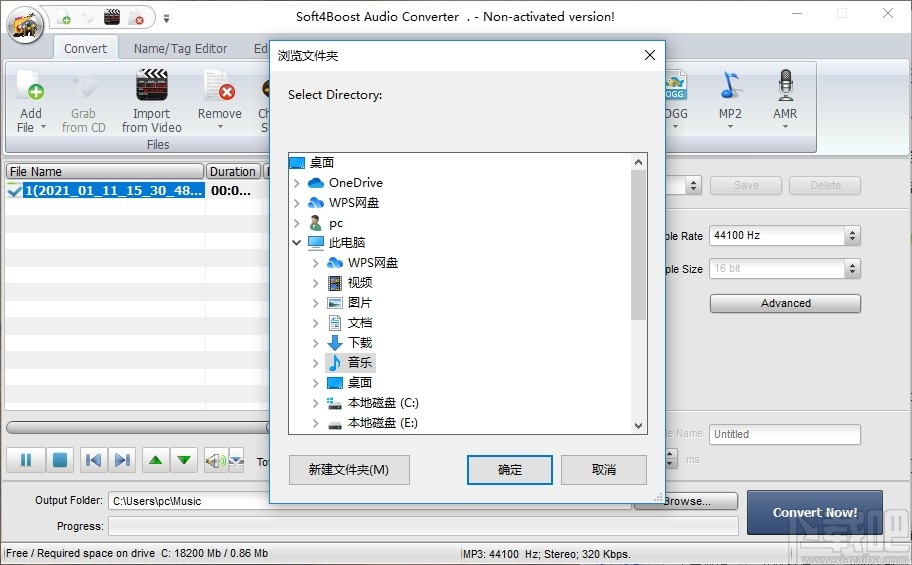Click the green move up arrow
The height and width of the screenshot is (565, 912).
[x=155, y=460]
